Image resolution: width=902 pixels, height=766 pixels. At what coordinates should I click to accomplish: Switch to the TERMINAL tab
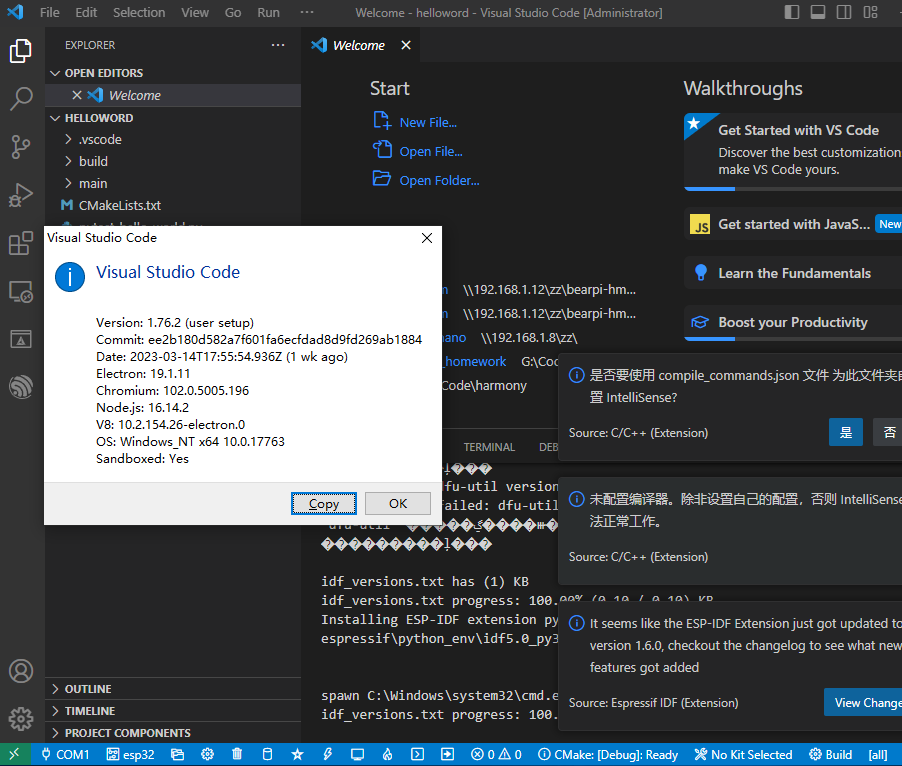pyautogui.click(x=489, y=447)
